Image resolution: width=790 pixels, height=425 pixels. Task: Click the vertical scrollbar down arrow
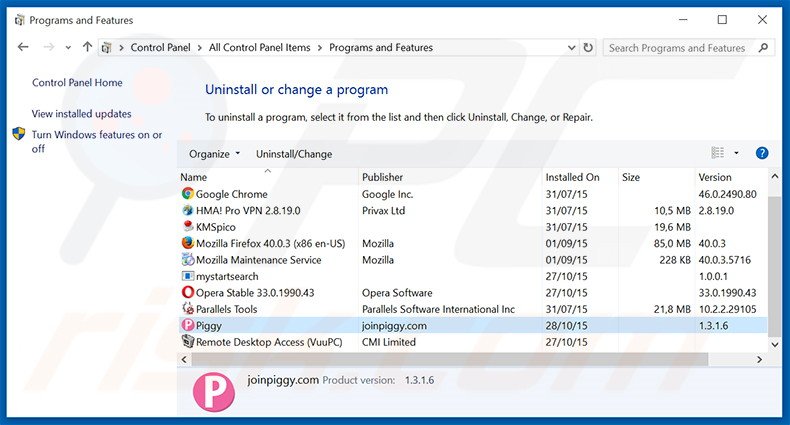click(775, 344)
